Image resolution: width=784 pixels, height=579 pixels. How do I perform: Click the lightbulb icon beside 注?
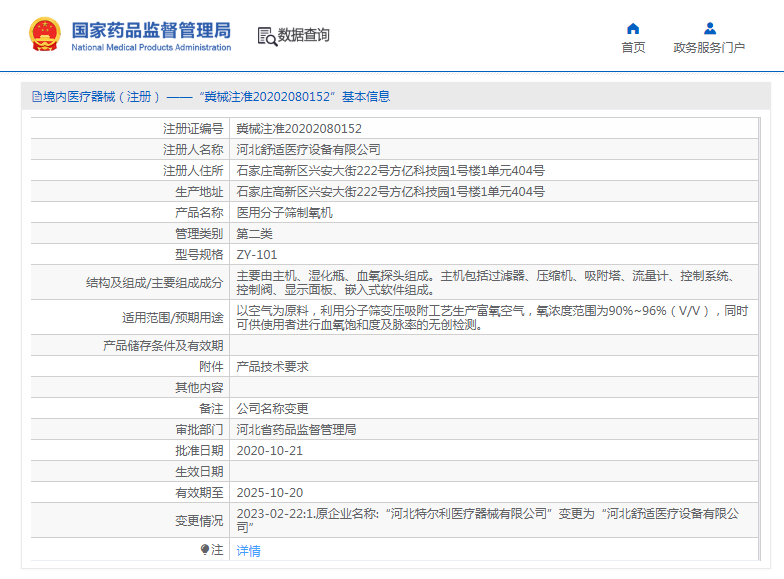pyautogui.click(x=204, y=550)
